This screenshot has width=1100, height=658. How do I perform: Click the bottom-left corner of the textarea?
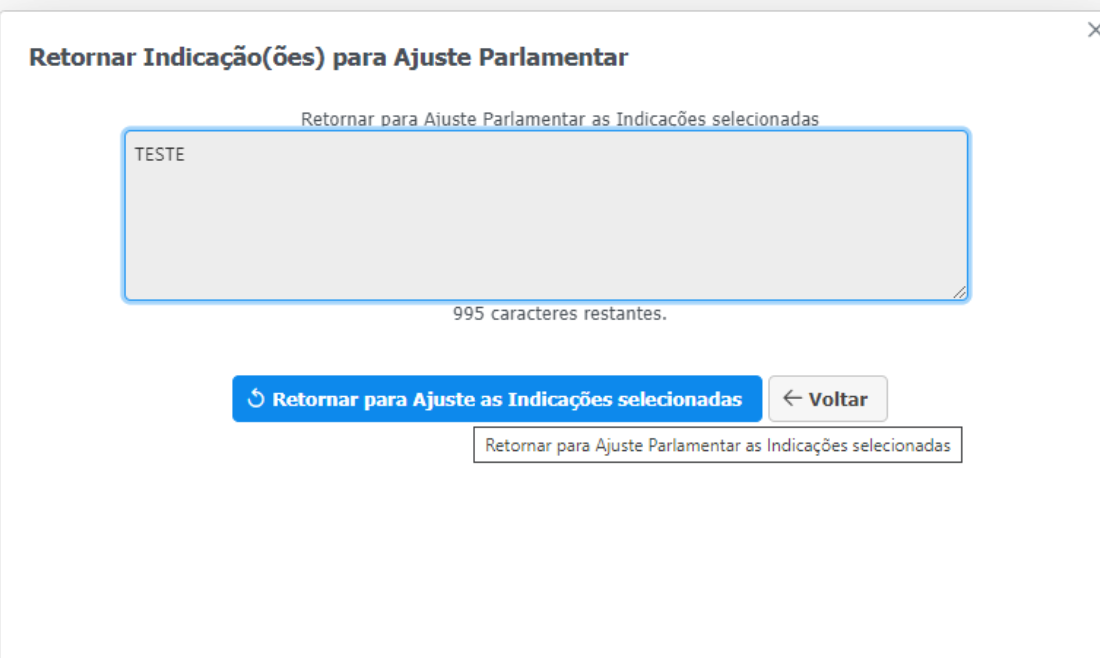click(132, 293)
